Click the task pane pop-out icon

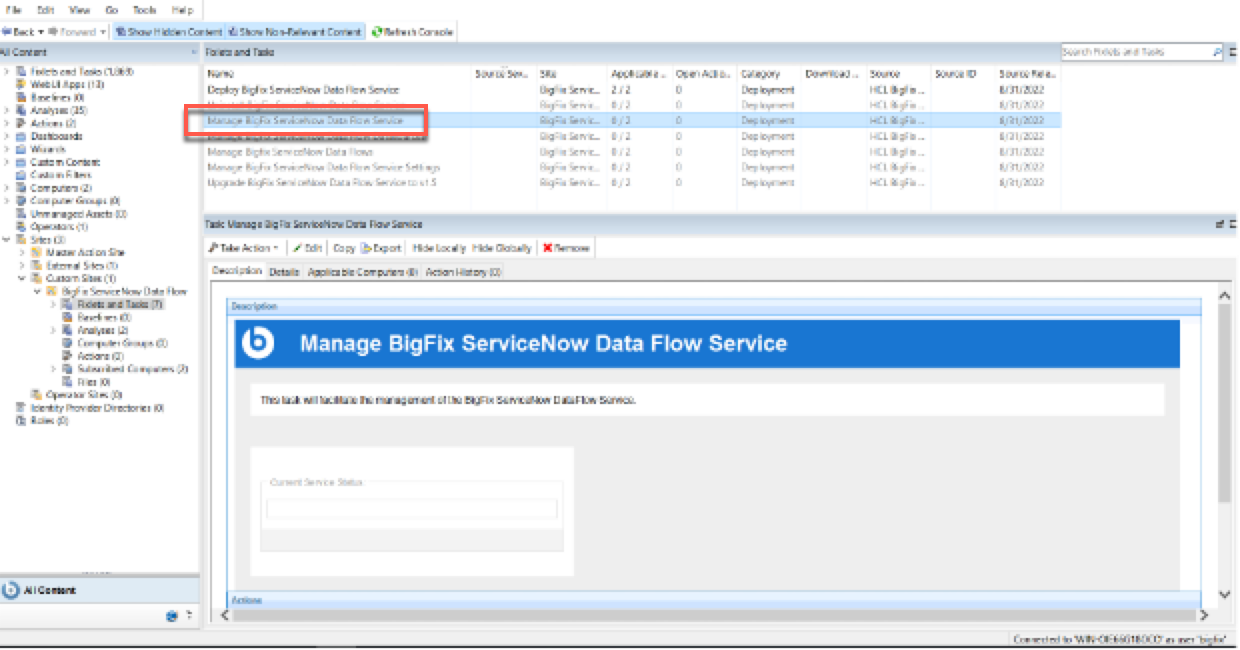tap(1219, 225)
